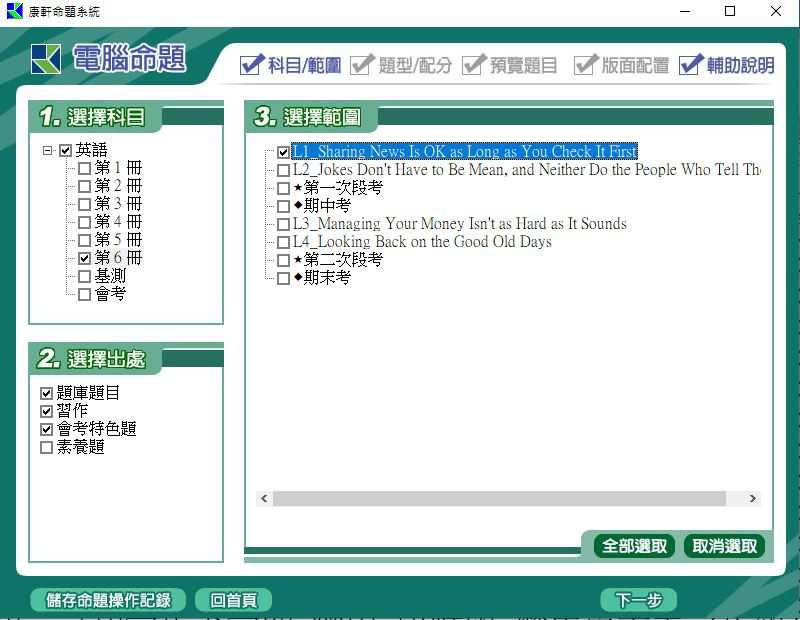The image size is (800, 620).
Task: Open the 預覽題目 step tab
Action: pyautogui.click(x=509, y=65)
